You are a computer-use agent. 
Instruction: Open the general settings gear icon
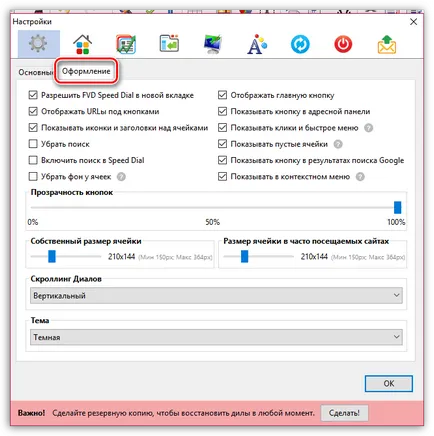pos(39,44)
